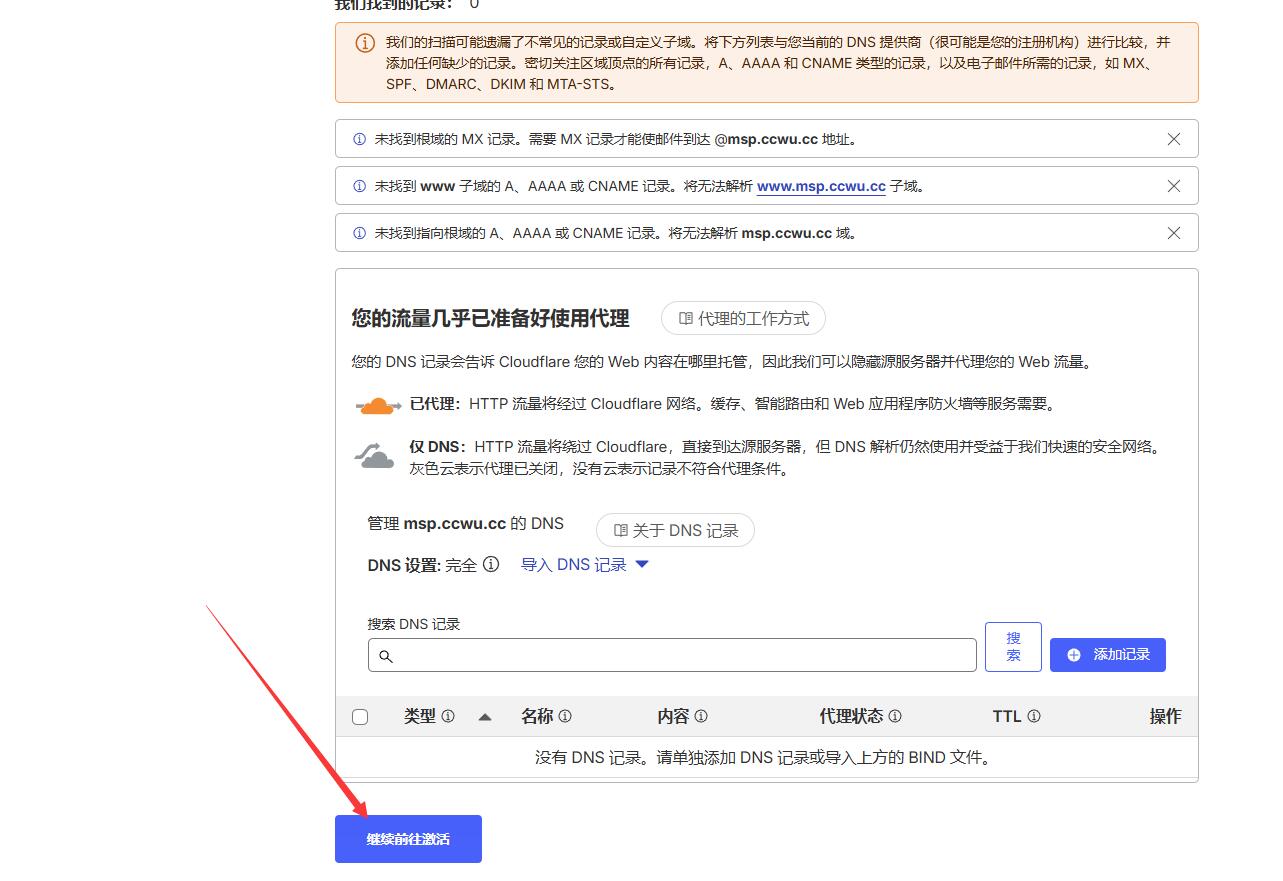
Task: Click the 继续前往激活 button
Action: coord(408,839)
